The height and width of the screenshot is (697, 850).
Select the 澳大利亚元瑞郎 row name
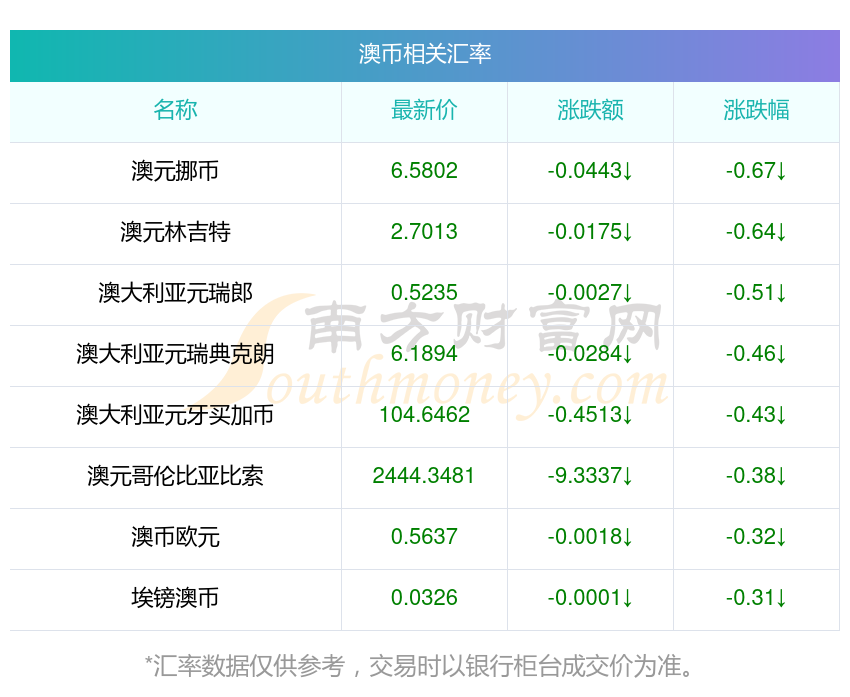(x=175, y=293)
